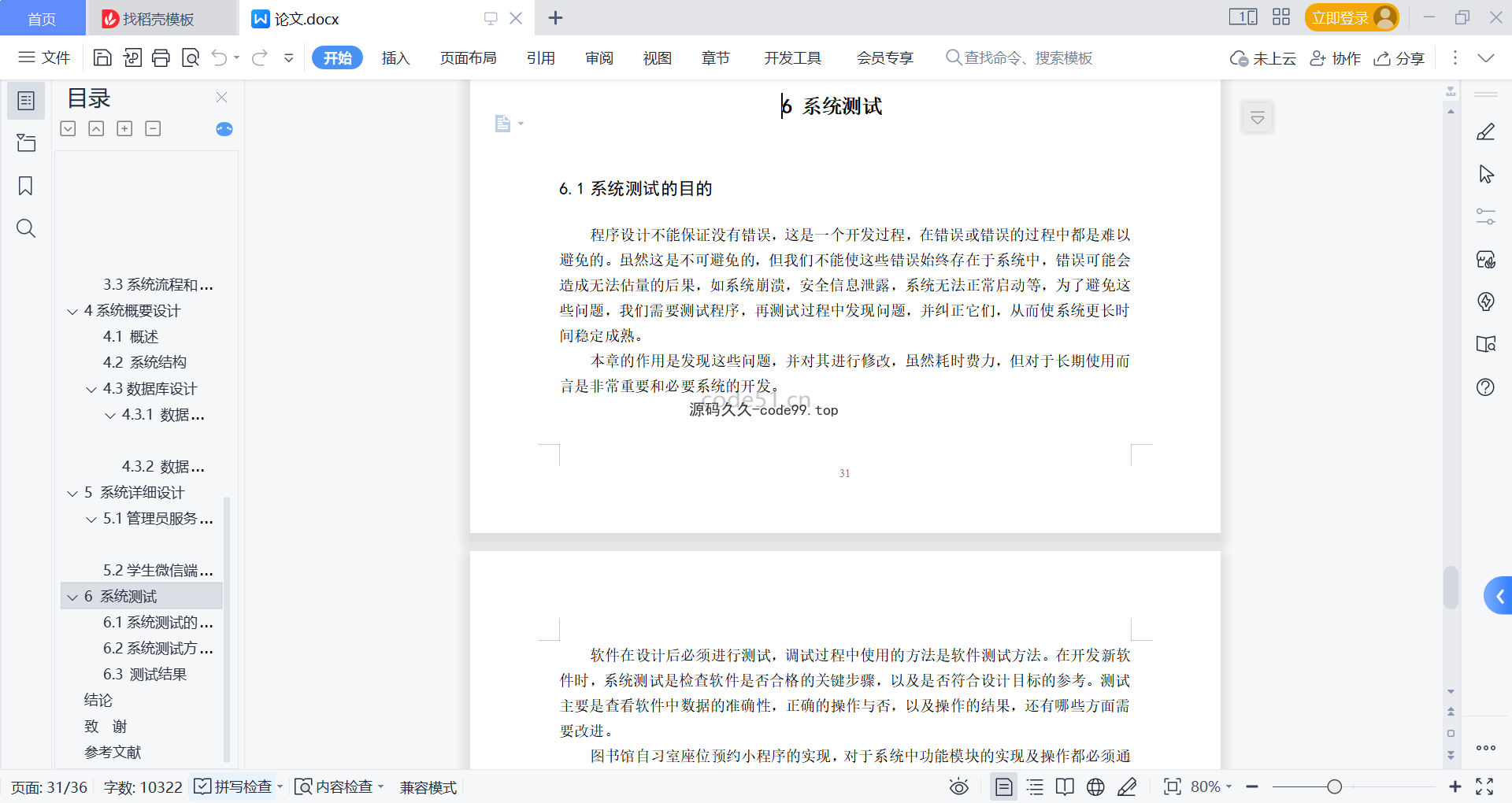The image size is (1512, 803).
Task: Click the 查找命令、搜索模板 search field
Action: click(1019, 57)
